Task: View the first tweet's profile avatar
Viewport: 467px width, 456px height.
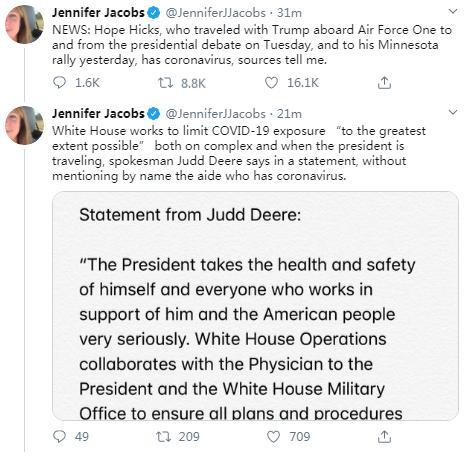Action: pyautogui.click(x=24, y=24)
